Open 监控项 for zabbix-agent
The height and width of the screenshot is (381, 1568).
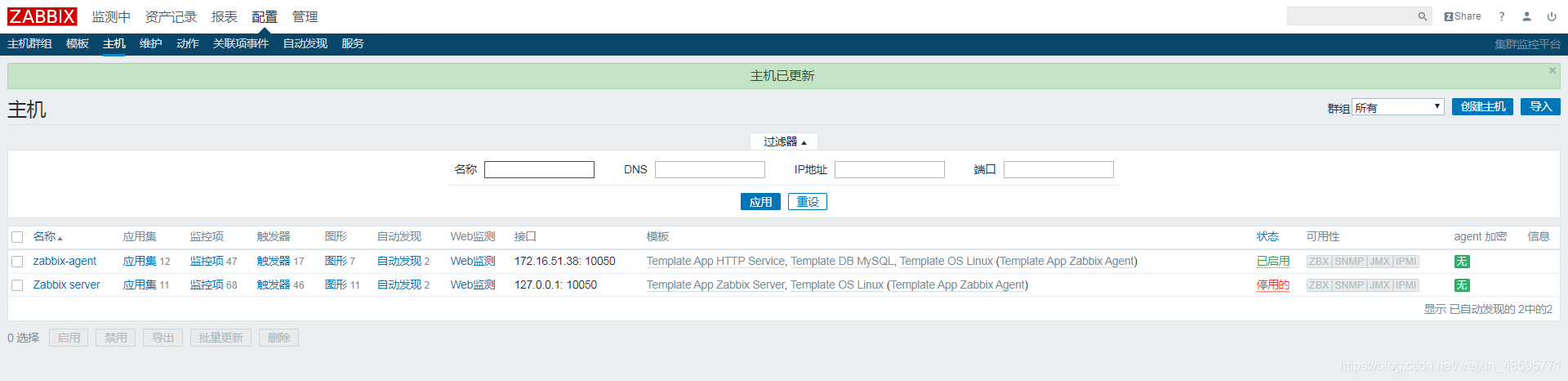click(x=207, y=262)
